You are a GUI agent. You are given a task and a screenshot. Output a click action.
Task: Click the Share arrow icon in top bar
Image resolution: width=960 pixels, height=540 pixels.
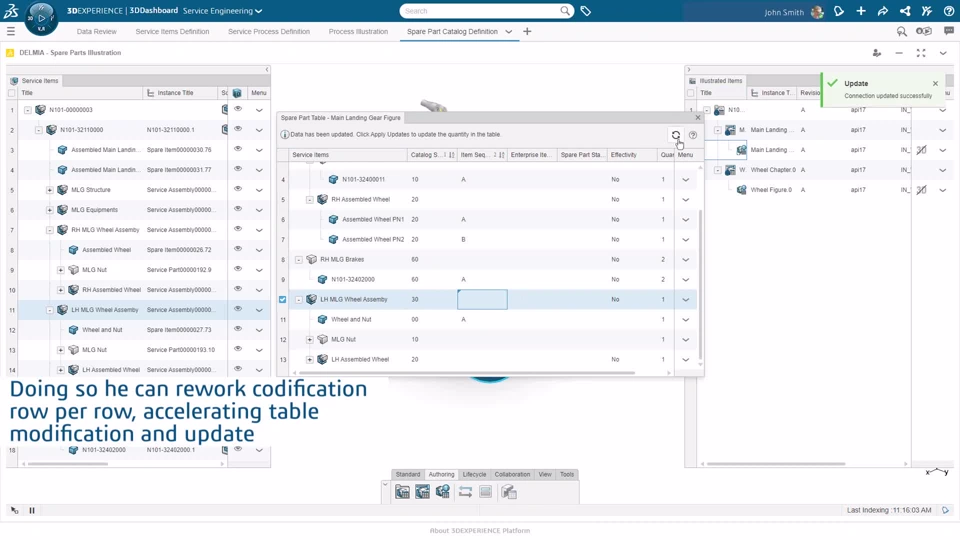click(x=883, y=11)
